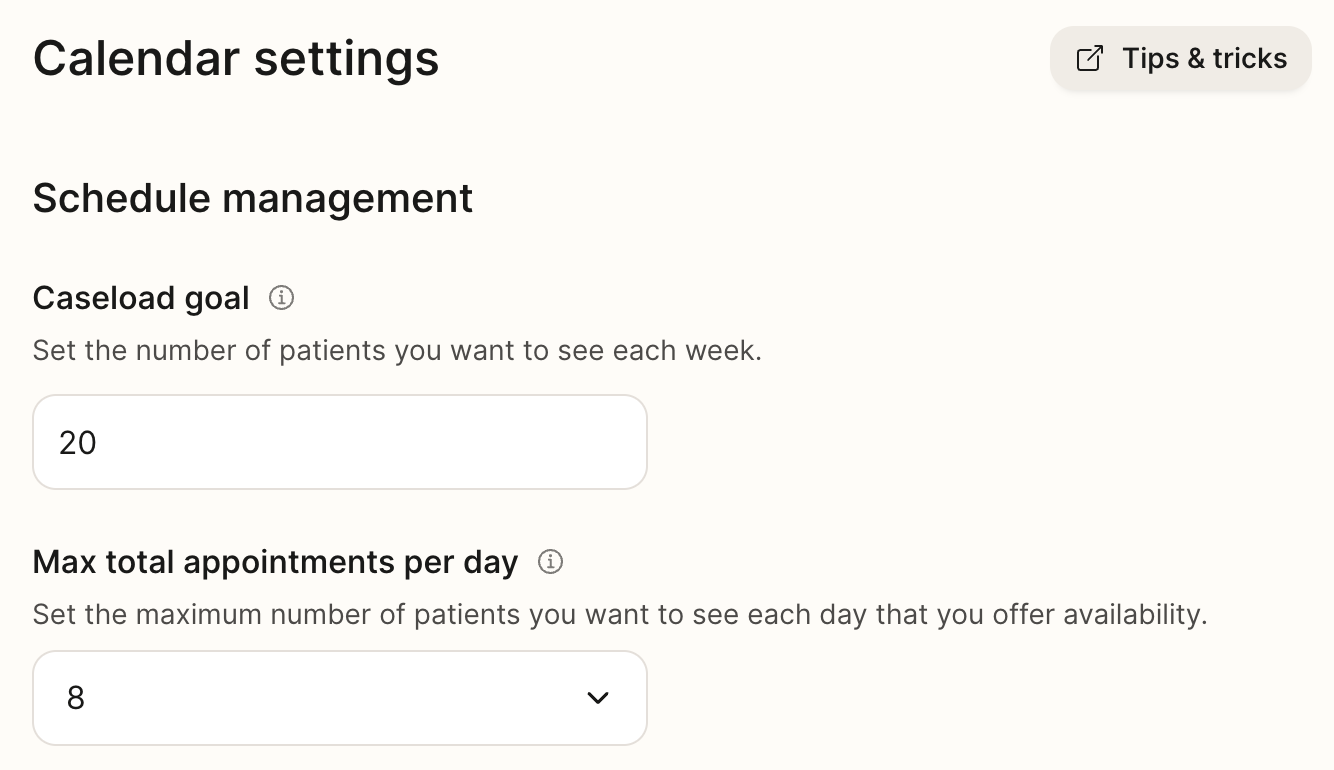The width and height of the screenshot is (1334, 770).
Task: Expand the daily appointment limit combo box
Action: [340, 698]
